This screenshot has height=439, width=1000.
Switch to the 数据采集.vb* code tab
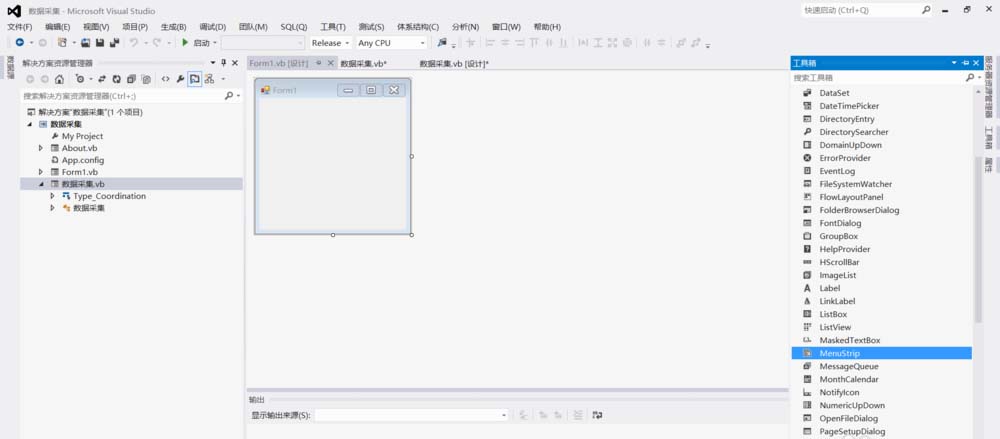(364, 63)
